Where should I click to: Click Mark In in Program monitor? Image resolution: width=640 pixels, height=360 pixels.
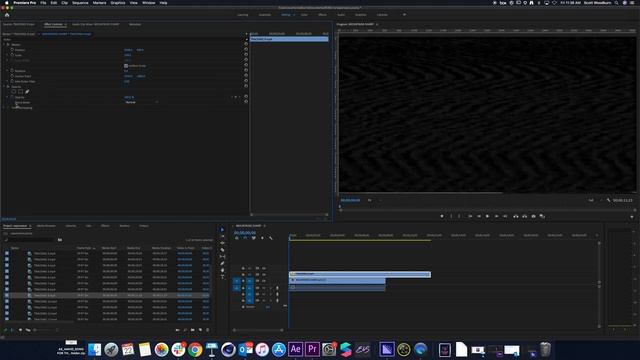(451, 216)
